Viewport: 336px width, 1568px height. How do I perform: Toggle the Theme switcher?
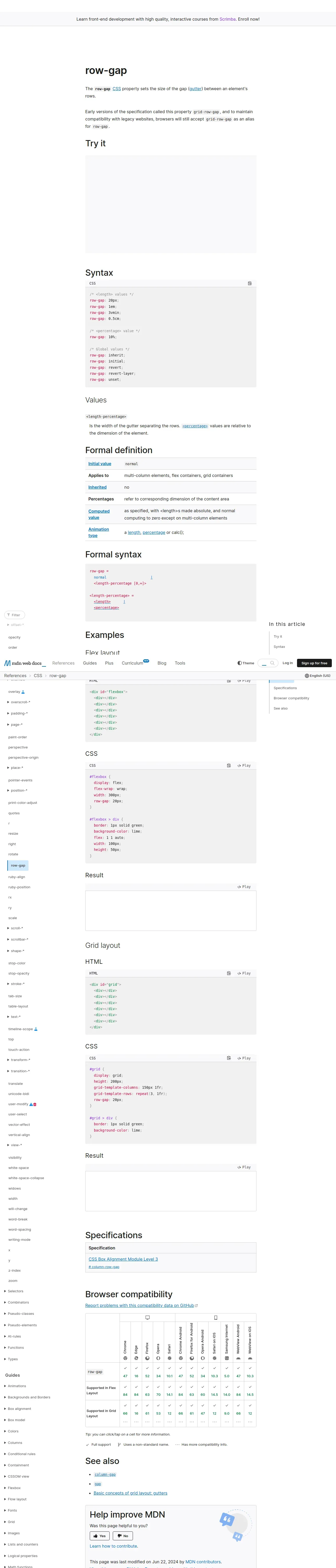coord(246,663)
